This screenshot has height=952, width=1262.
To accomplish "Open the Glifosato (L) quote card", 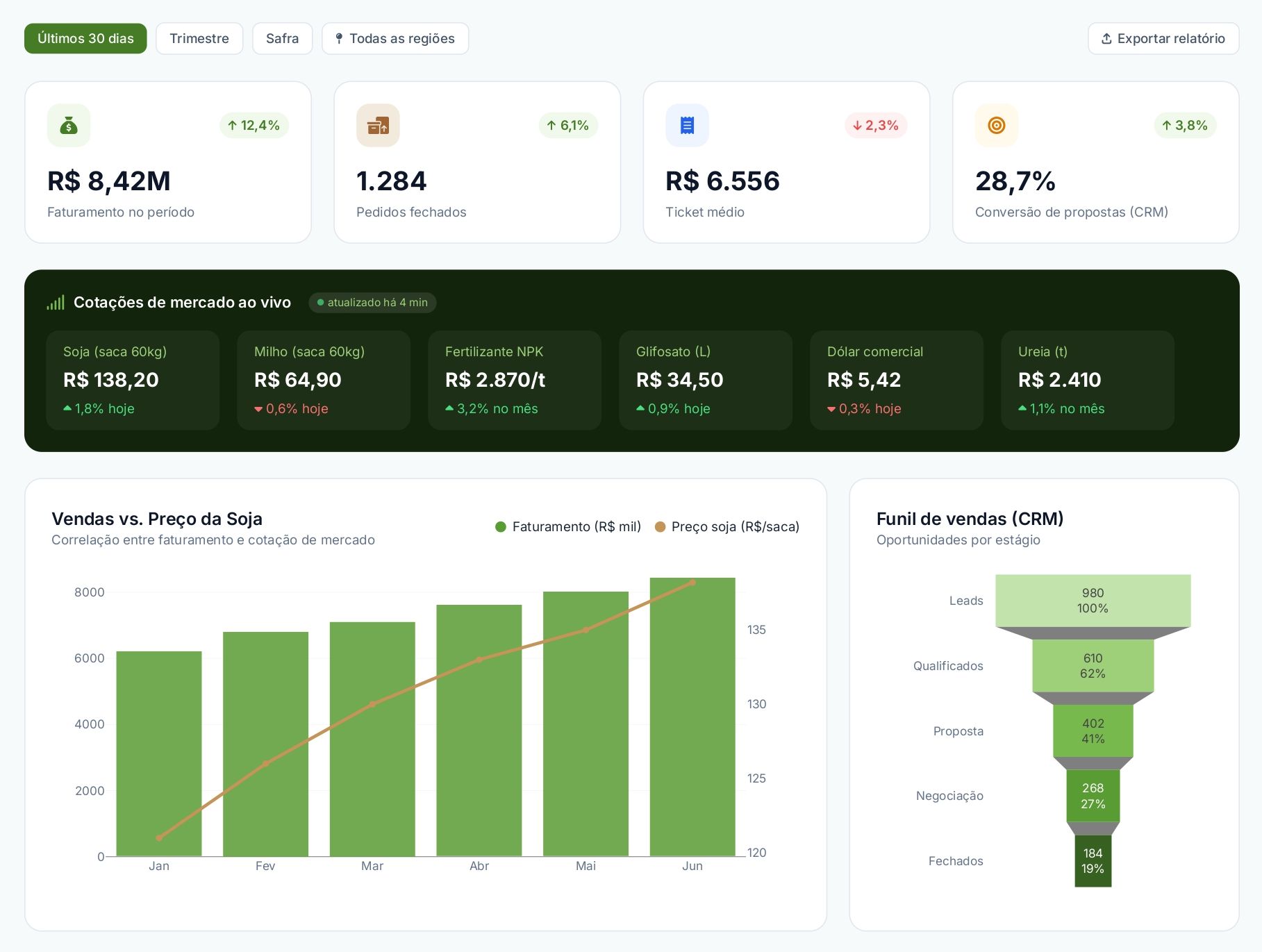I will point(706,381).
